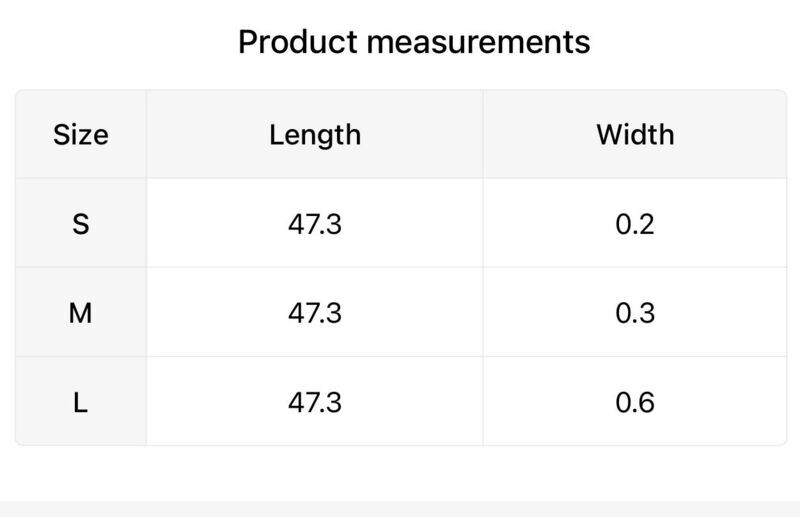This screenshot has width=800, height=517.
Task: Click the width value 0.6
Action: (x=635, y=403)
